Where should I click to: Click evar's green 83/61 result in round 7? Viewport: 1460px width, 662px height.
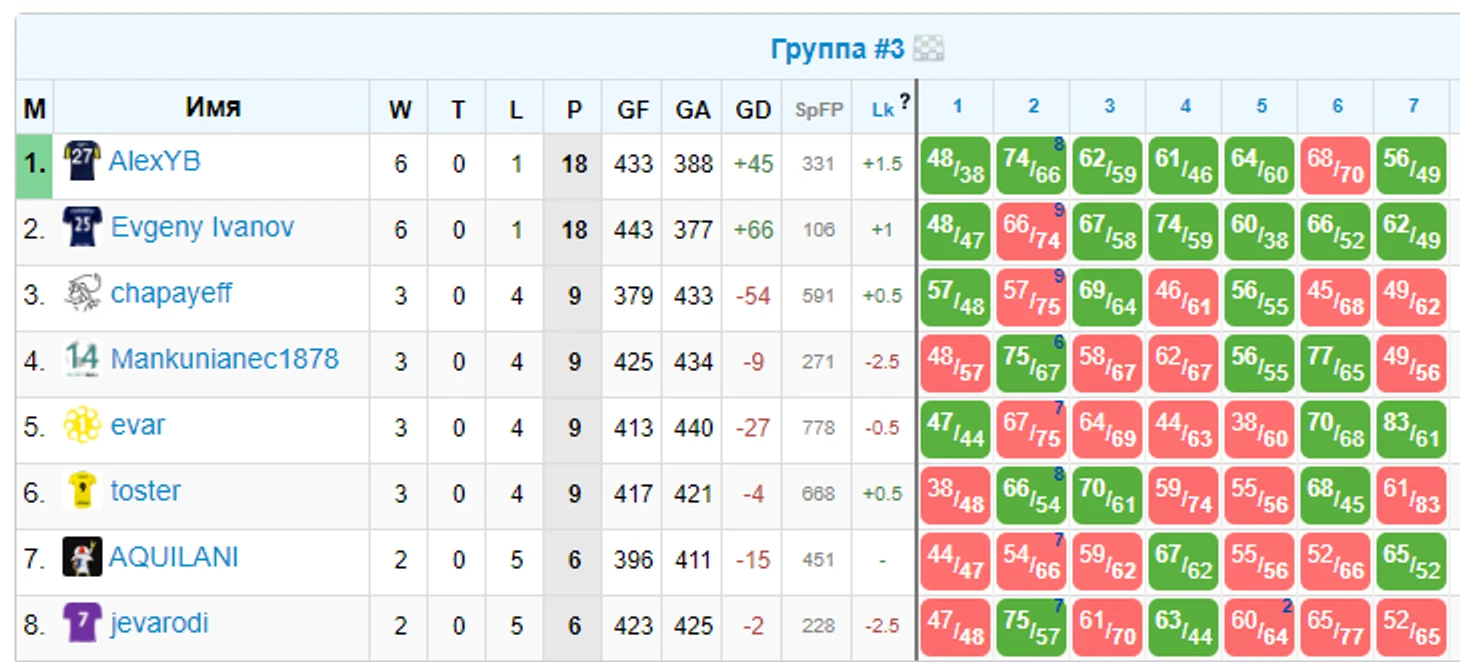click(1411, 430)
